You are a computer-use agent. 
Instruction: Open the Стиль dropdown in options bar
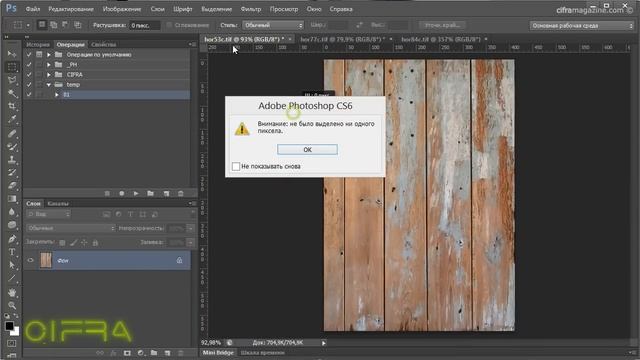tap(273, 25)
